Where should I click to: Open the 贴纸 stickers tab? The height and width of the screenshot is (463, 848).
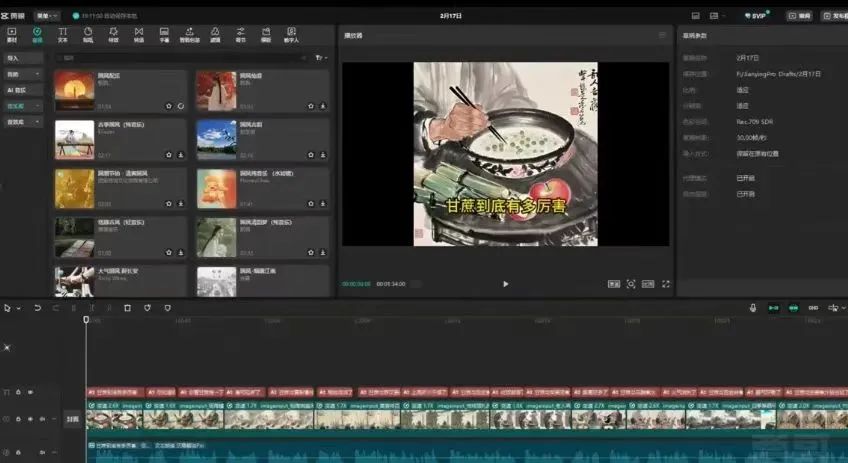(x=88, y=35)
